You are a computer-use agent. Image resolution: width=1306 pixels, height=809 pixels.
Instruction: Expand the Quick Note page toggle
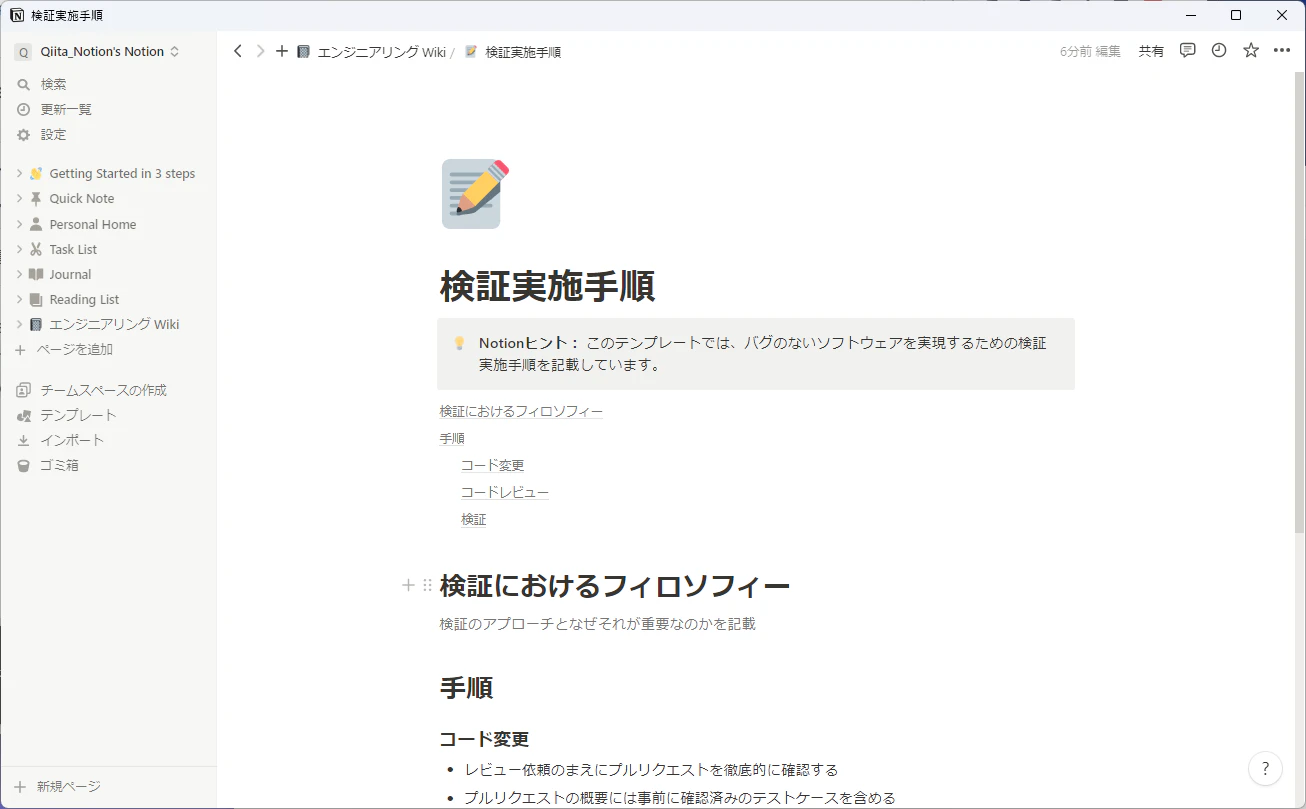pyautogui.click(x=19, y=199)
